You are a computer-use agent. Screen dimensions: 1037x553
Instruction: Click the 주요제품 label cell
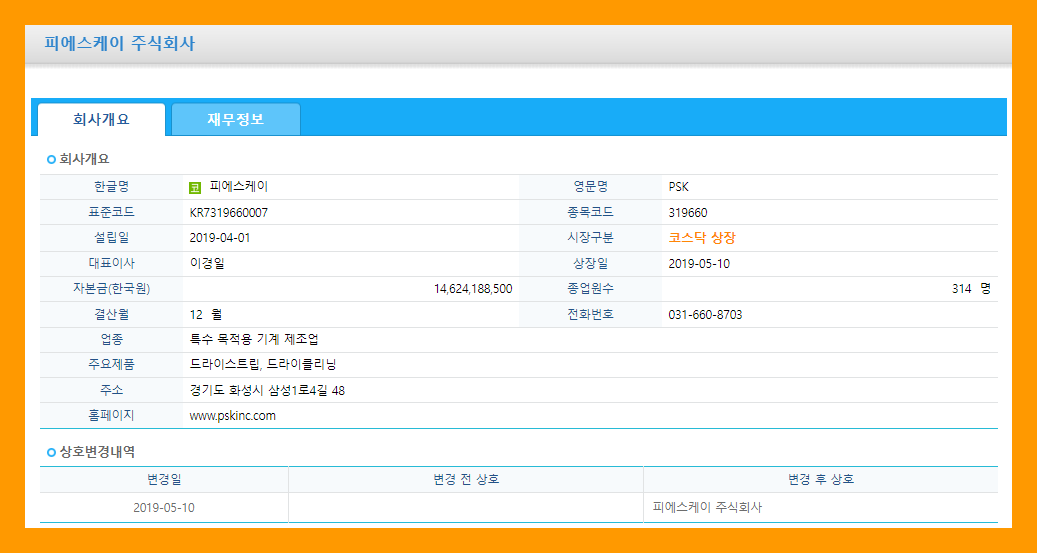111,364
